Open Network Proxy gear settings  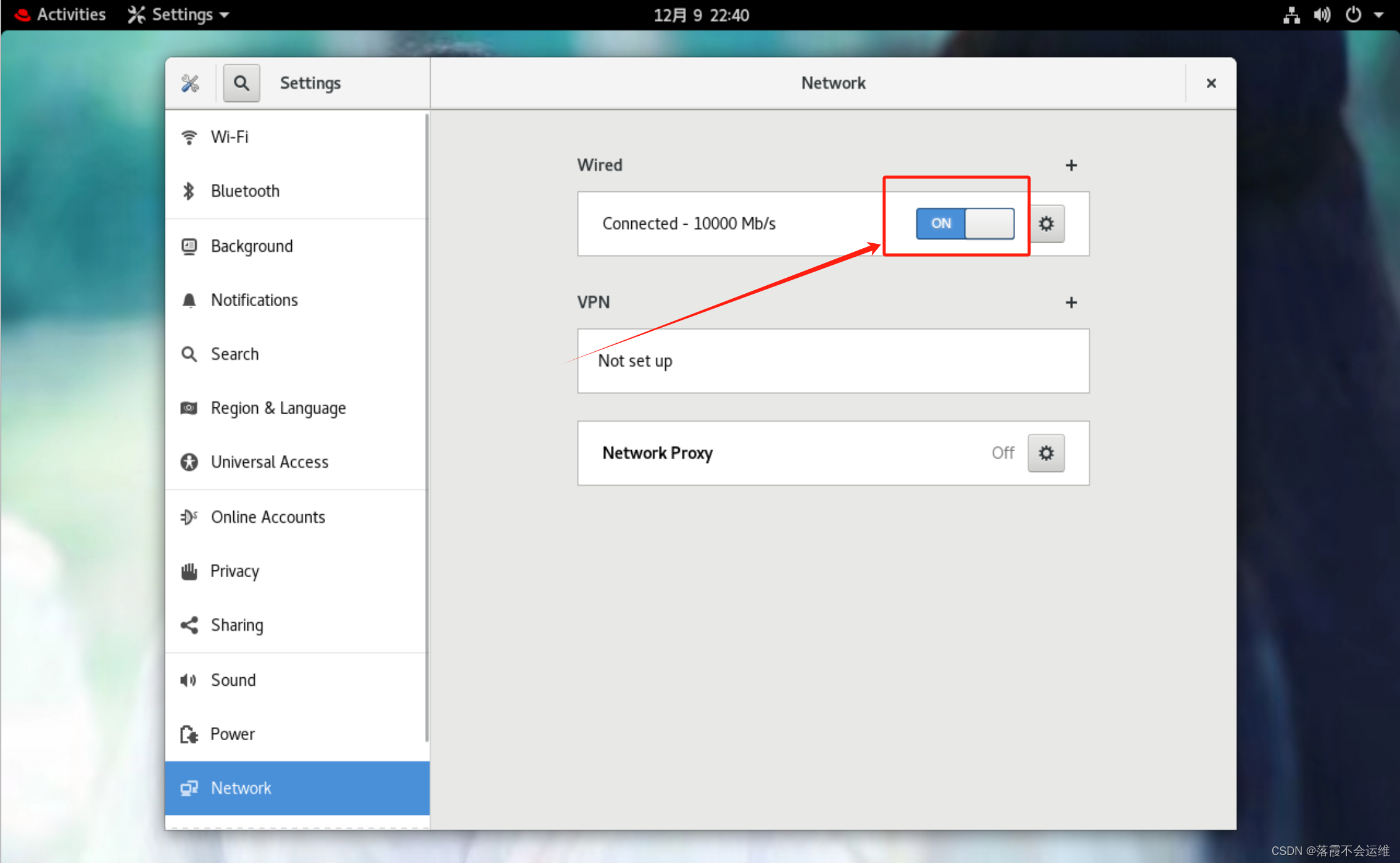pyautogui.click(x=1046, y=453)
